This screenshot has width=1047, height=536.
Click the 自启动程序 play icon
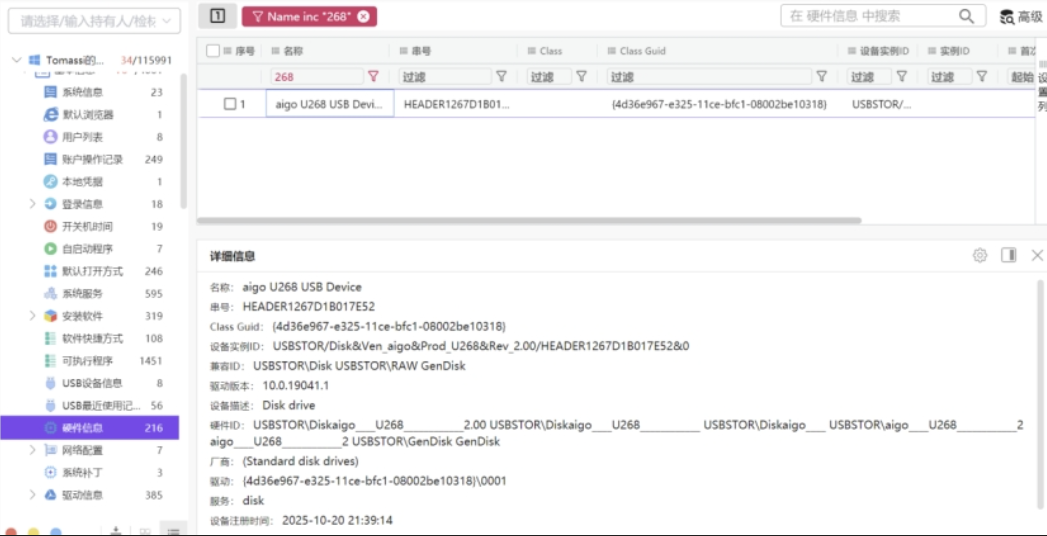pos(50,249)
